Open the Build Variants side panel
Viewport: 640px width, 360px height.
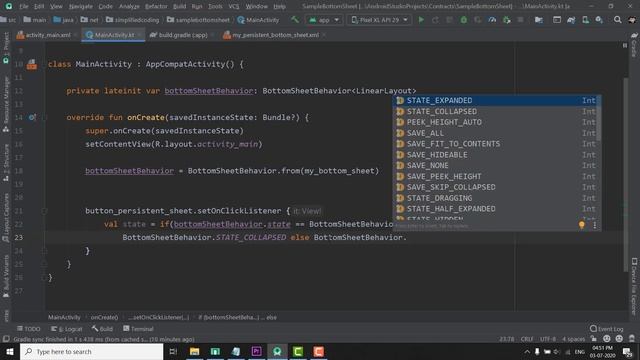tap(6, 277)
